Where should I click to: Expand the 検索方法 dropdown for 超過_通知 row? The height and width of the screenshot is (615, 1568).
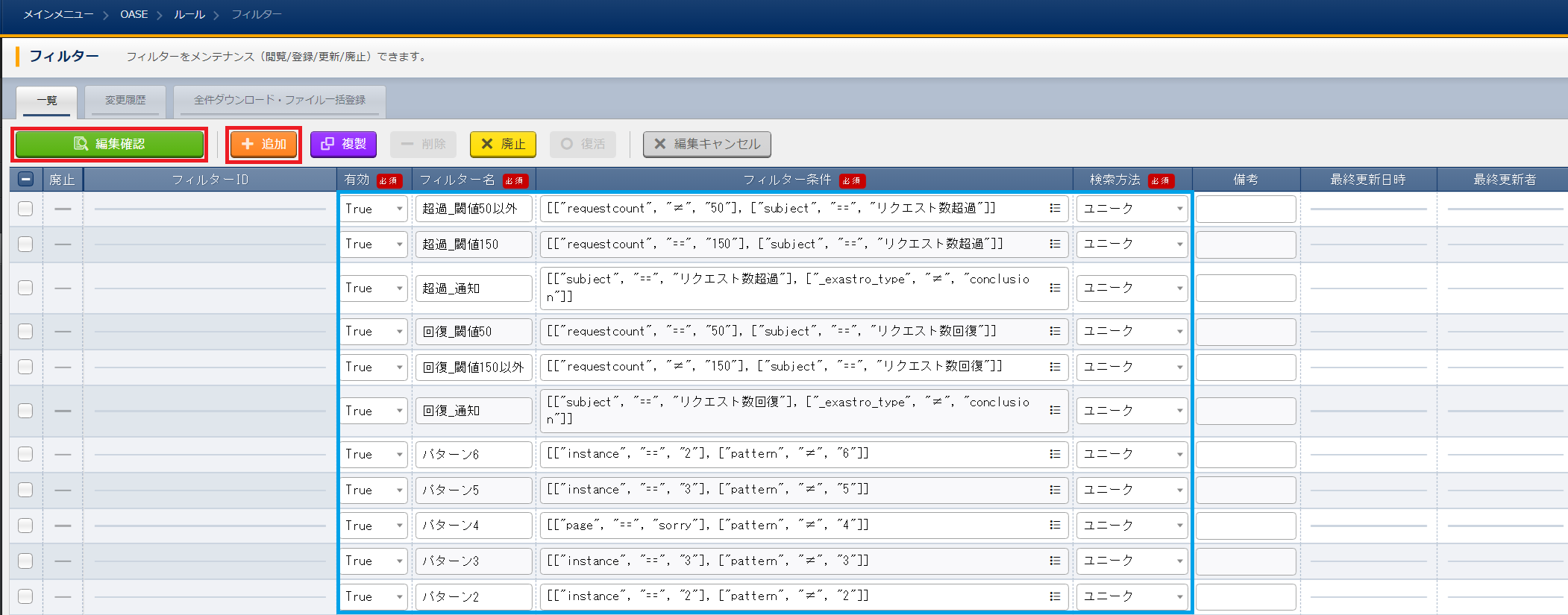click(1132, 288)
